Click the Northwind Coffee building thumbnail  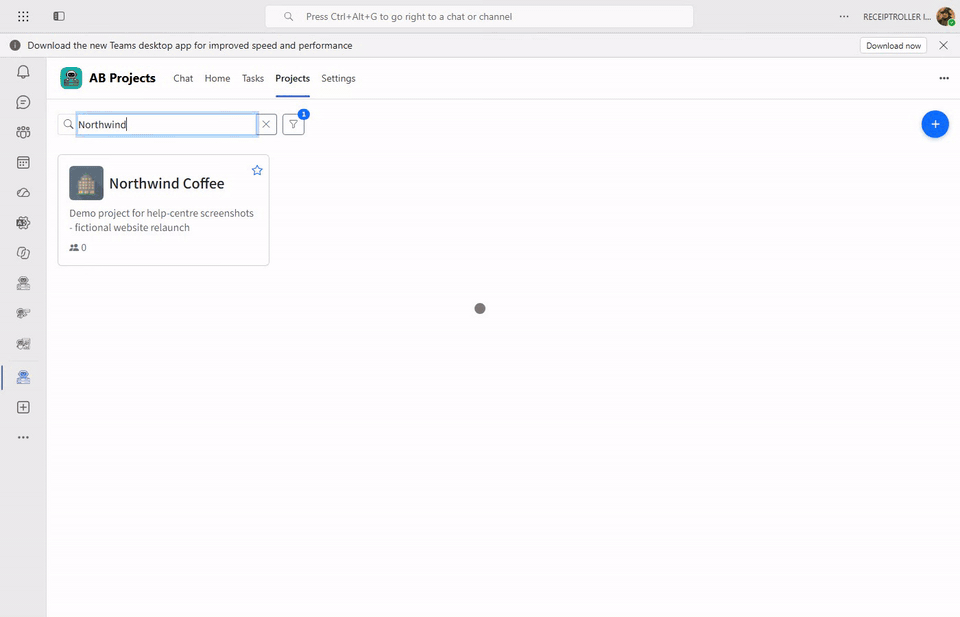[86, 183]
